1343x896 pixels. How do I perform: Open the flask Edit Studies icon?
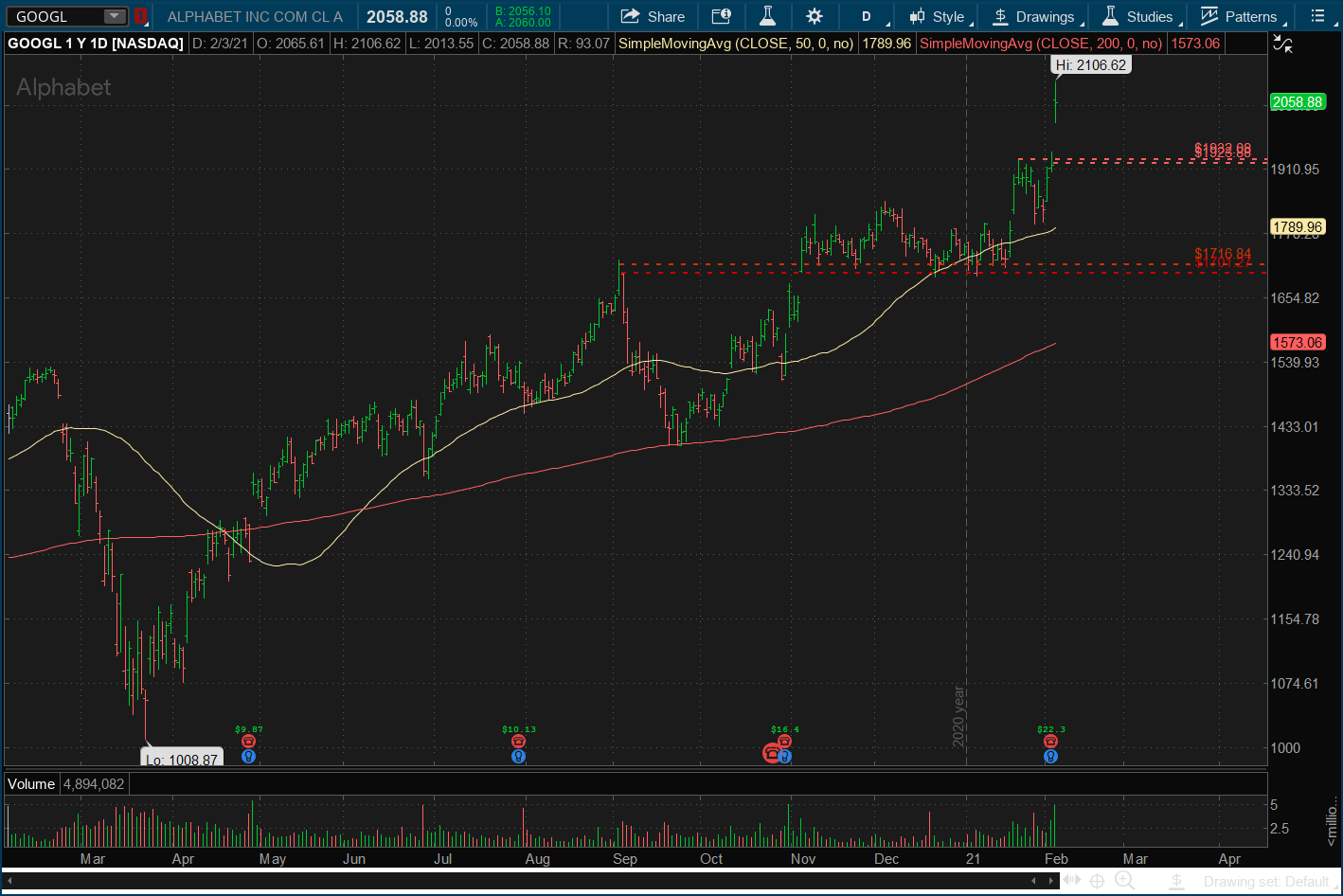click(x=767, y=16)
